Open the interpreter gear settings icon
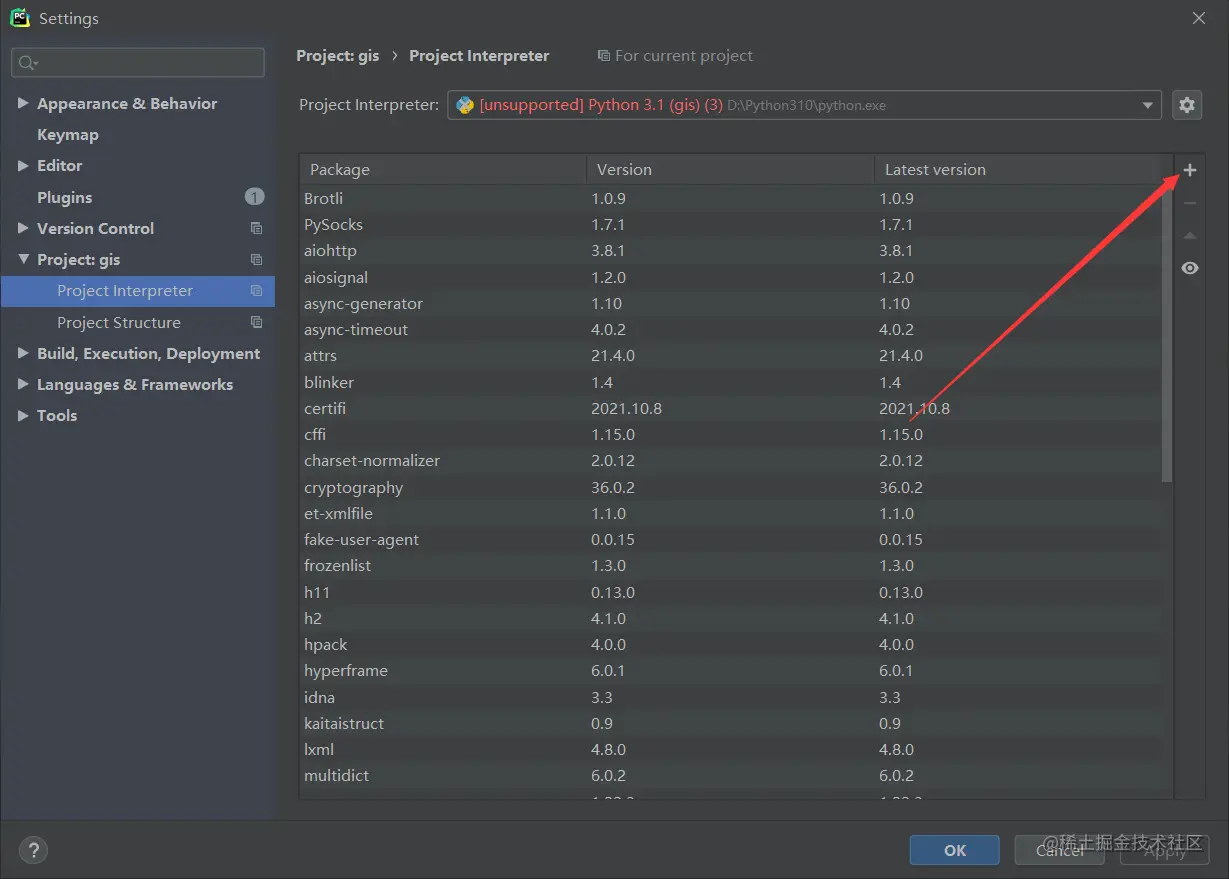 point(1187,104)
